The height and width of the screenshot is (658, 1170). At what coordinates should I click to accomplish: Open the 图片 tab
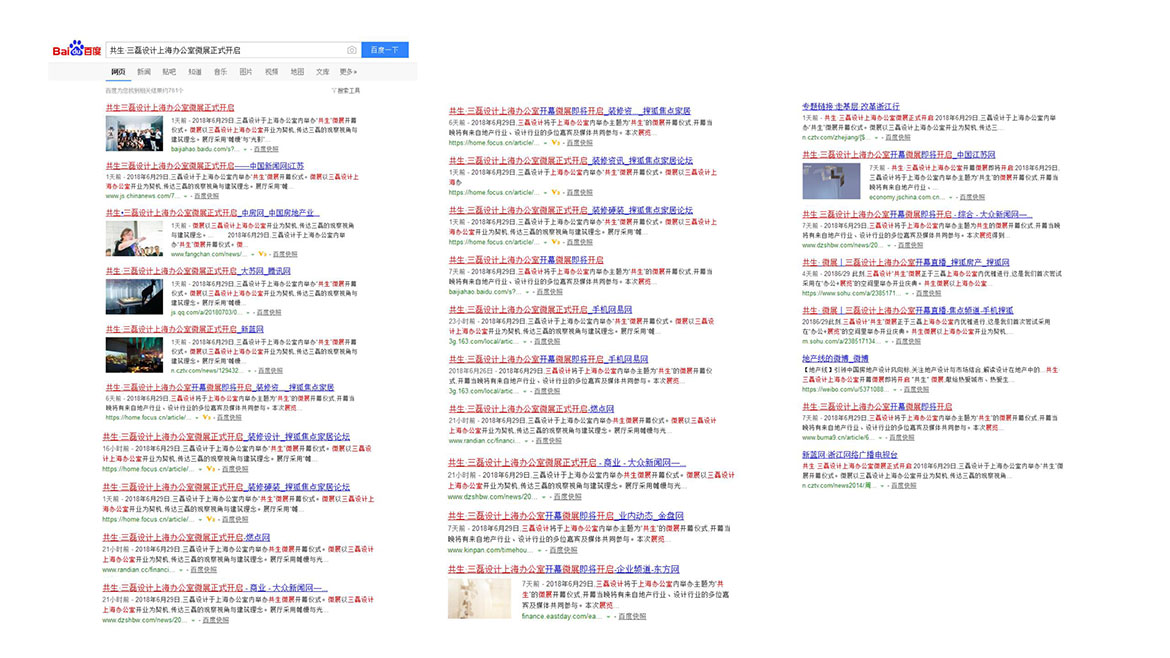245,72
